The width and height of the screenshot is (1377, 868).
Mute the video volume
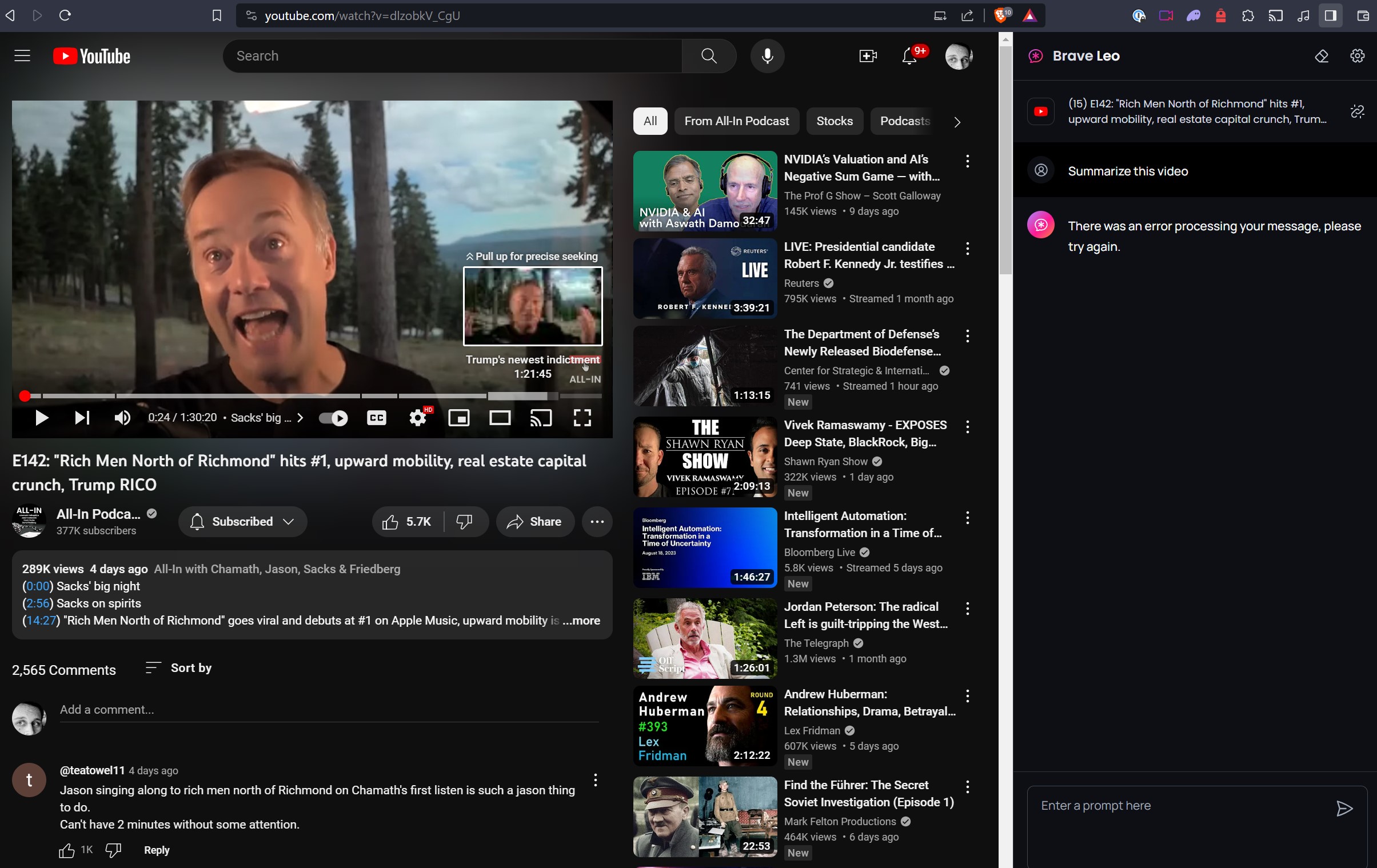point(122,418)
